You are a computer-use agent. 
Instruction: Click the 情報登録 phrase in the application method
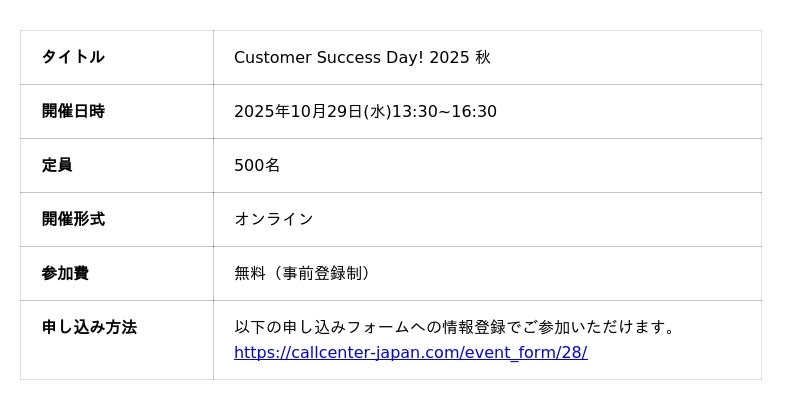tap(473, 327)
